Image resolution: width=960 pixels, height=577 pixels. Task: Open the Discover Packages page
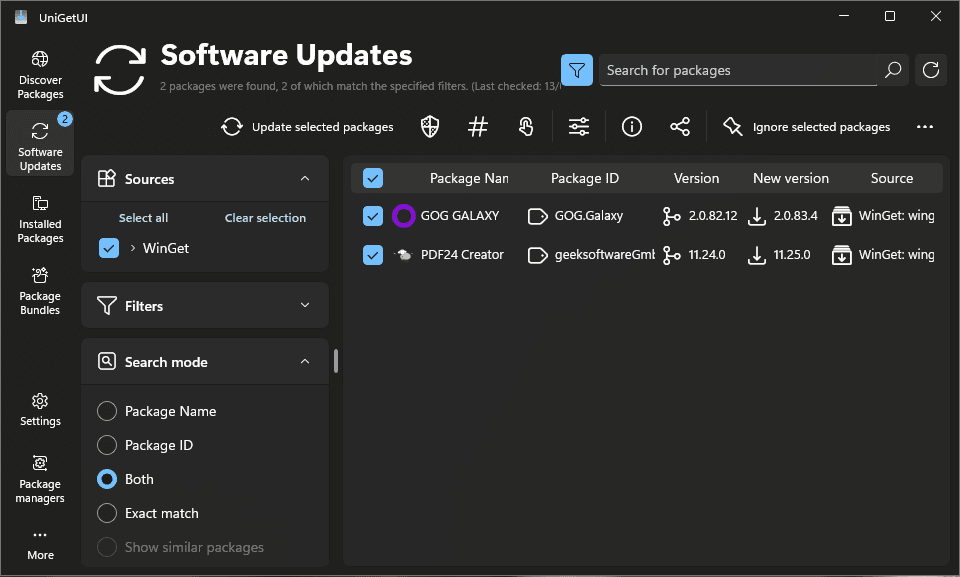(x=40, y=74)
